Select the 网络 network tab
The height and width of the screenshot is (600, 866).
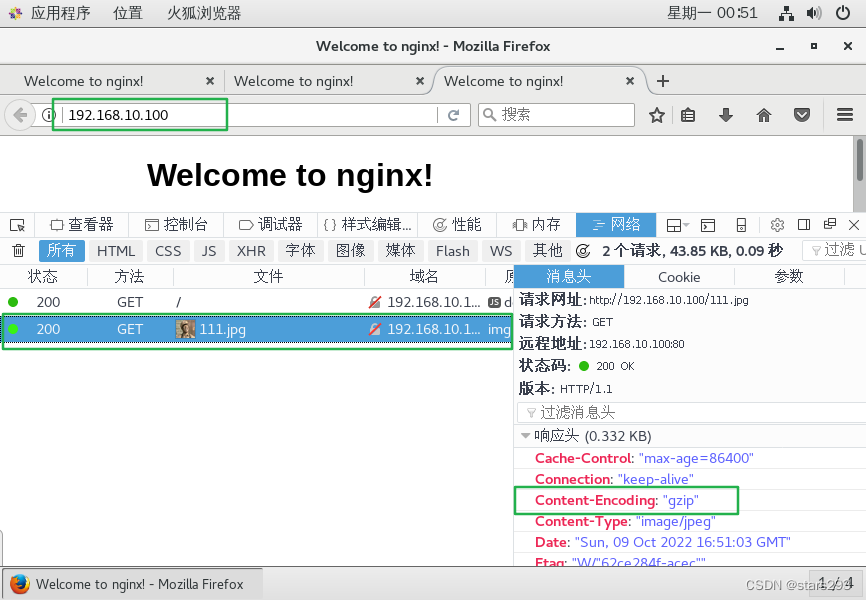click(616, 225)
